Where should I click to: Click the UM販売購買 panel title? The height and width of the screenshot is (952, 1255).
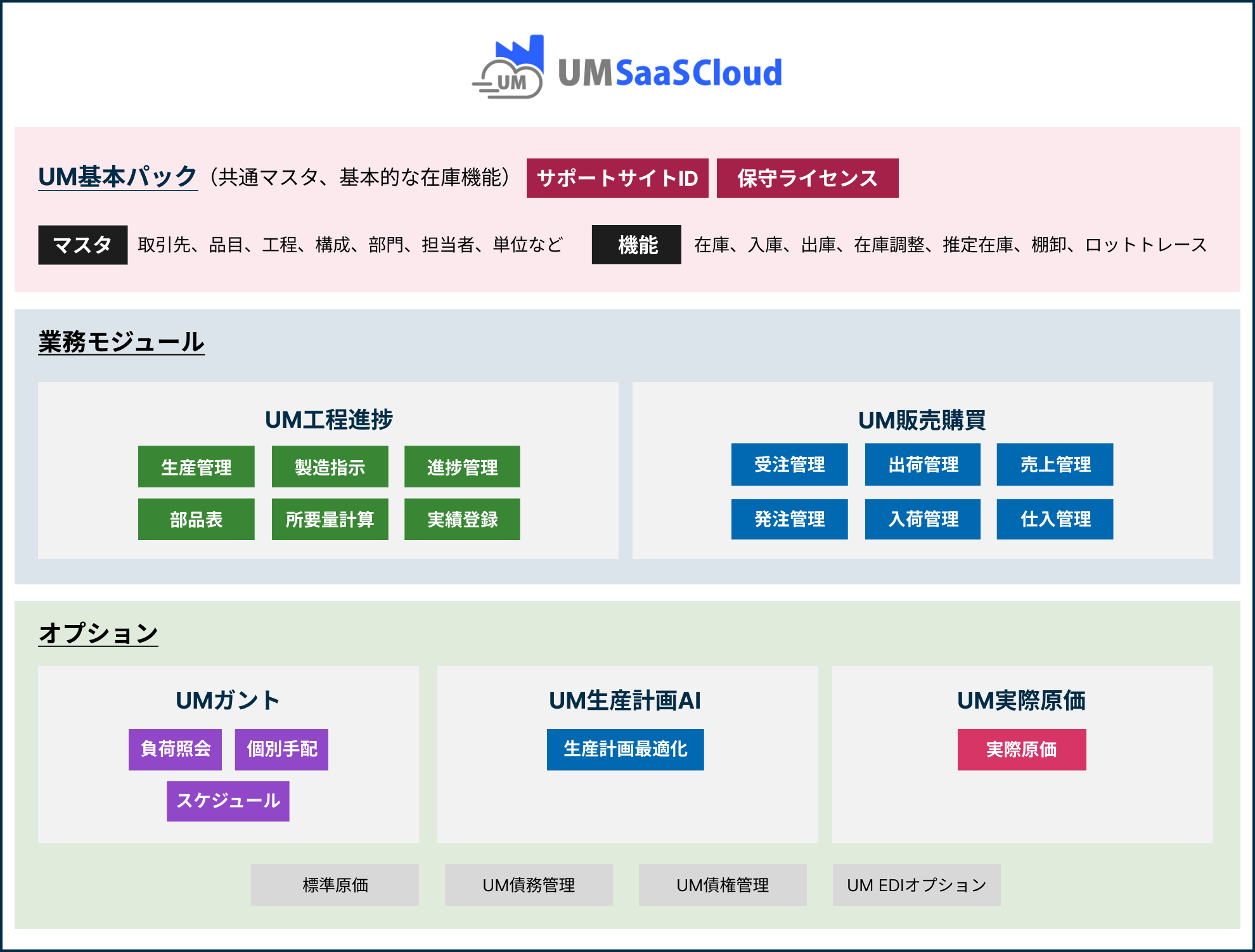point(922,420)
